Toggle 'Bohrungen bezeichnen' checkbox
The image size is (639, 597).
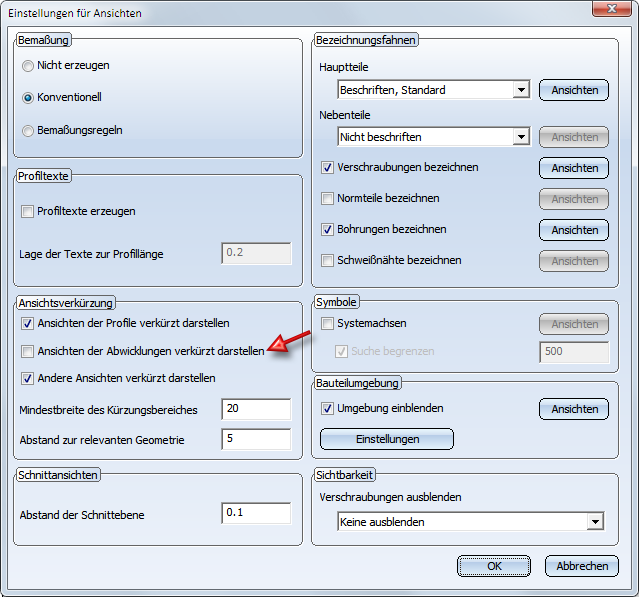click(327, 229)
